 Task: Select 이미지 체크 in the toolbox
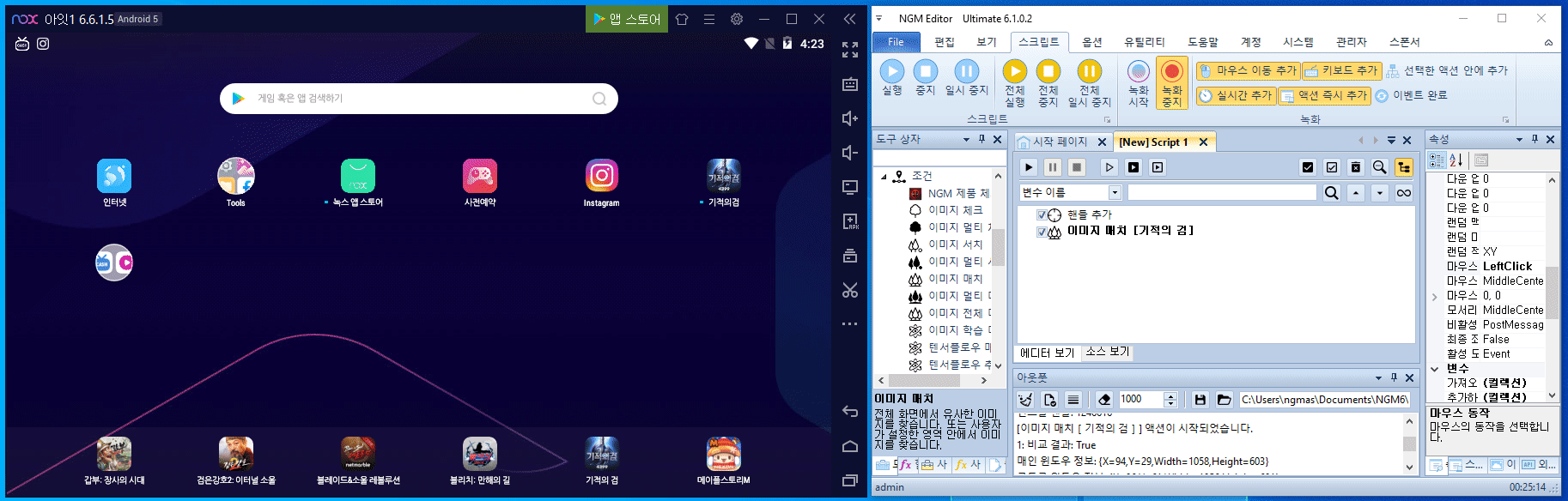(x=955, y=210)
